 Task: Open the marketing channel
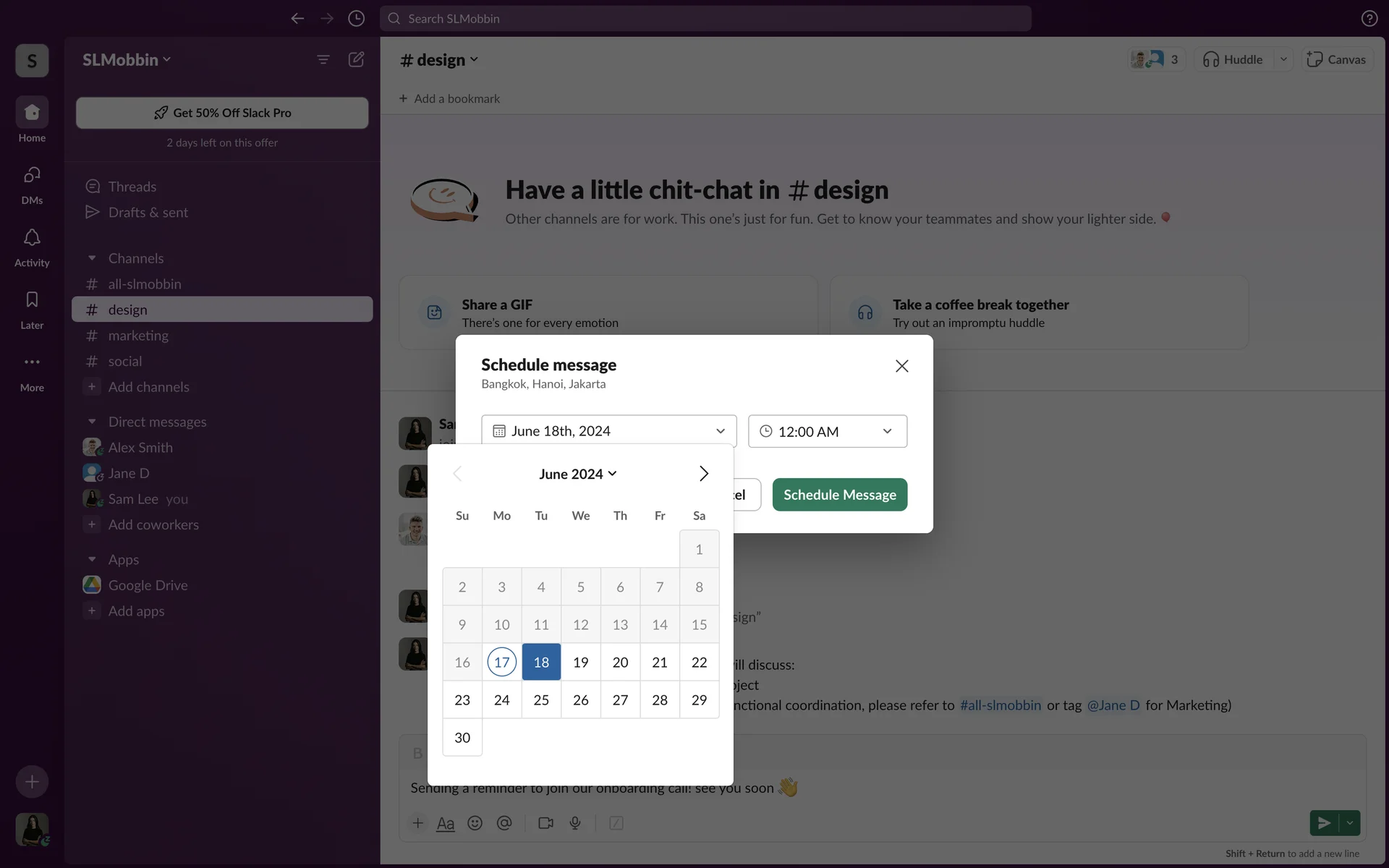[138, 336]
